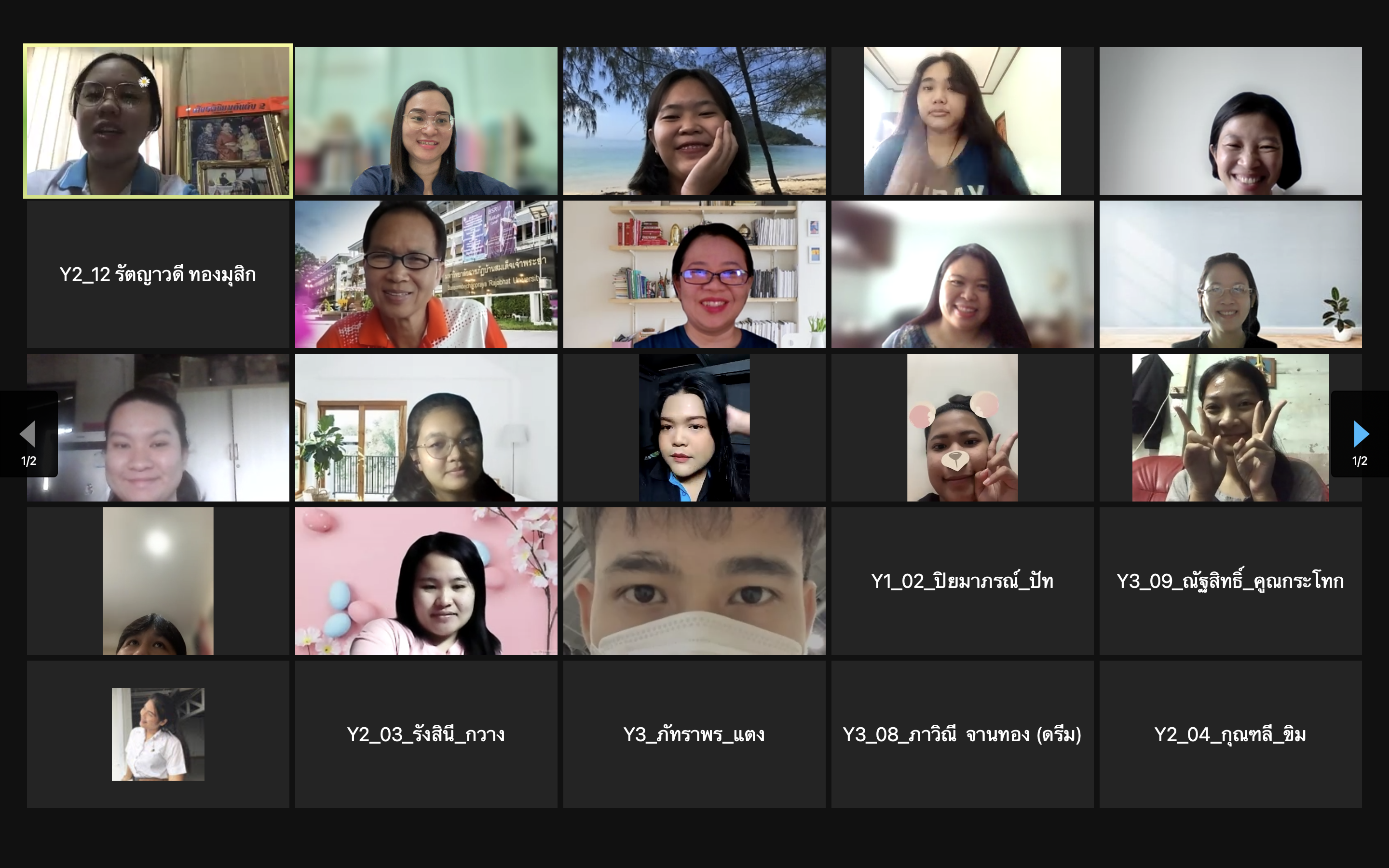The height and width of the screenshot is (868, 1389).
Task: Click the grayed-out left page arrow
Action: point(27,434)
